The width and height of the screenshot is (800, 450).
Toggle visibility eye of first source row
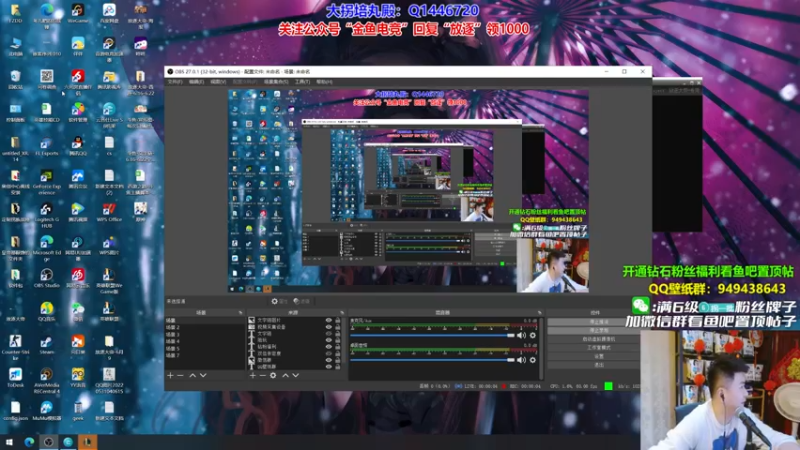[329, 320]
